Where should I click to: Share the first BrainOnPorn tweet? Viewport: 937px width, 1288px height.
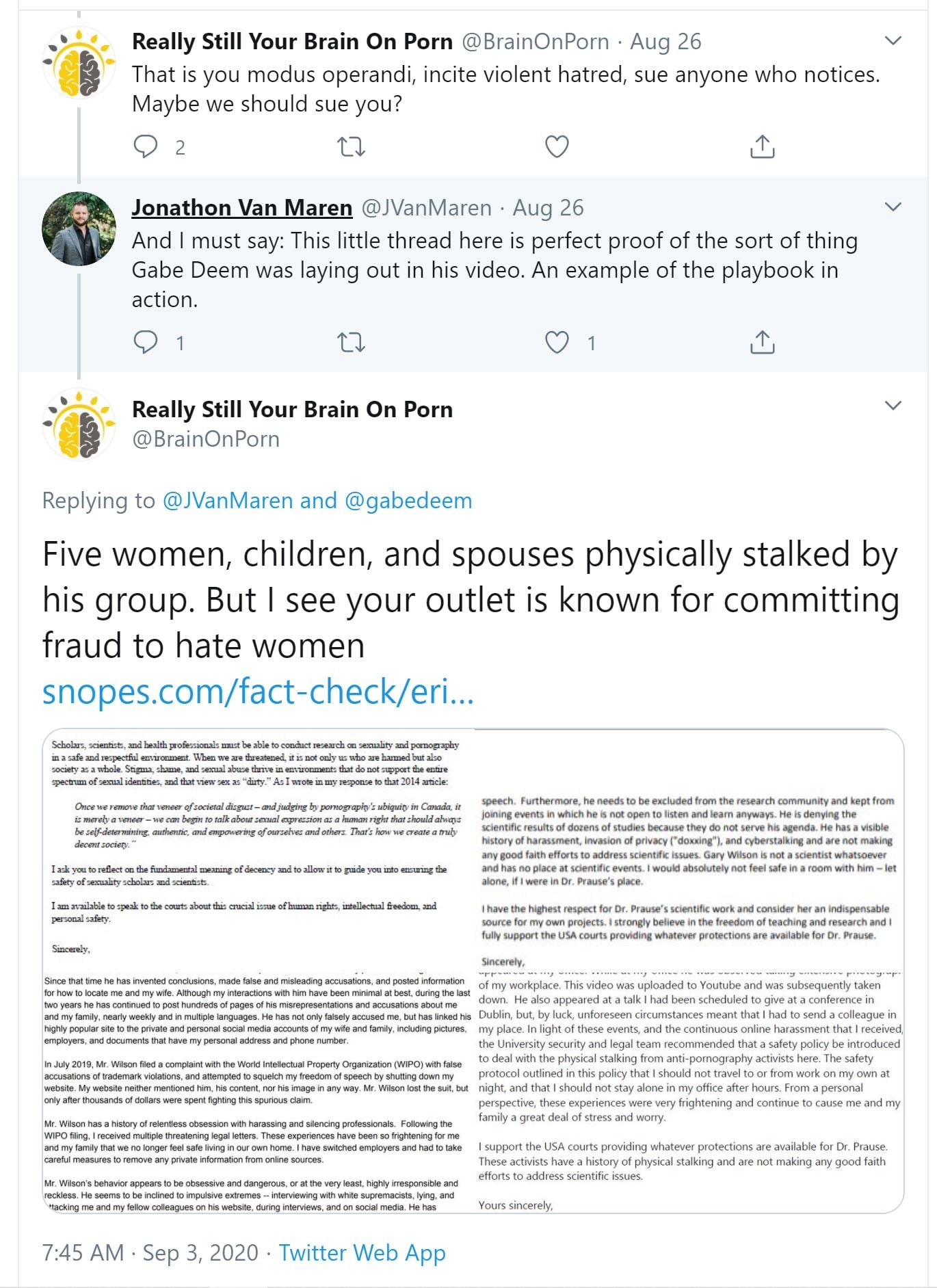[762, 147]
